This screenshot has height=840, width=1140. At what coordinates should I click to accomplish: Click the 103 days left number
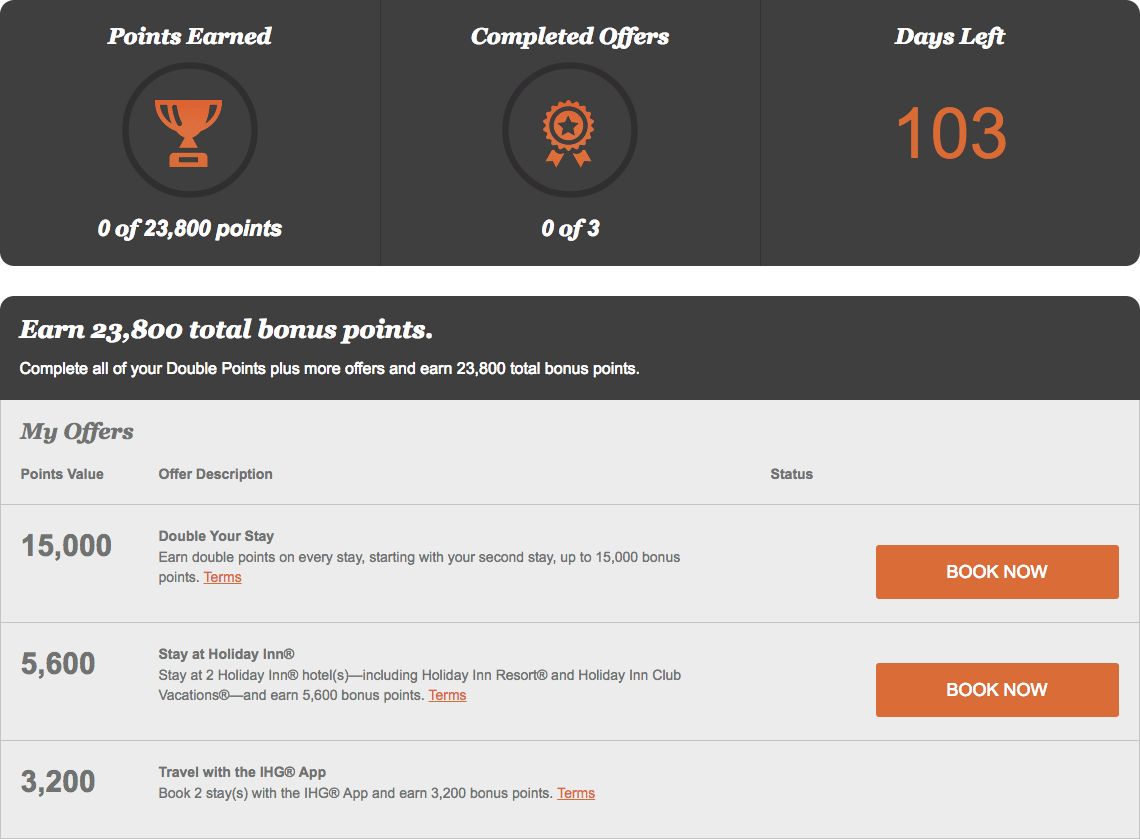950,133
